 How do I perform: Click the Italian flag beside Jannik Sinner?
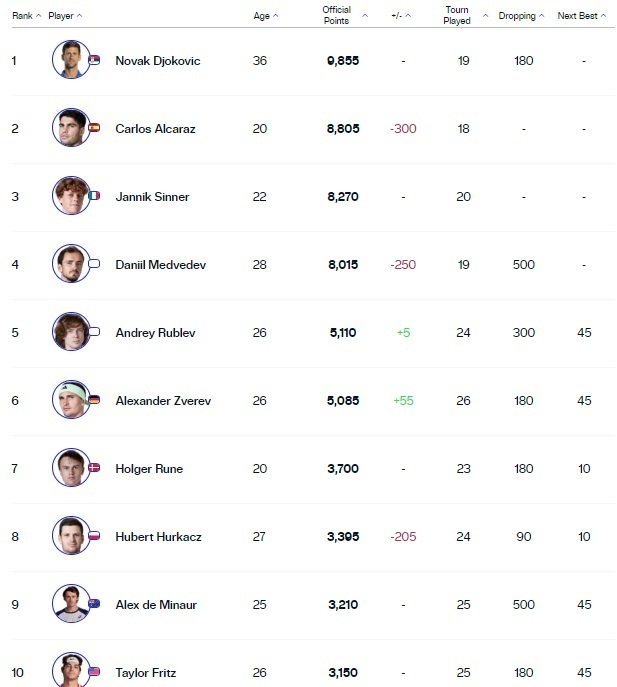pos(94,196)
